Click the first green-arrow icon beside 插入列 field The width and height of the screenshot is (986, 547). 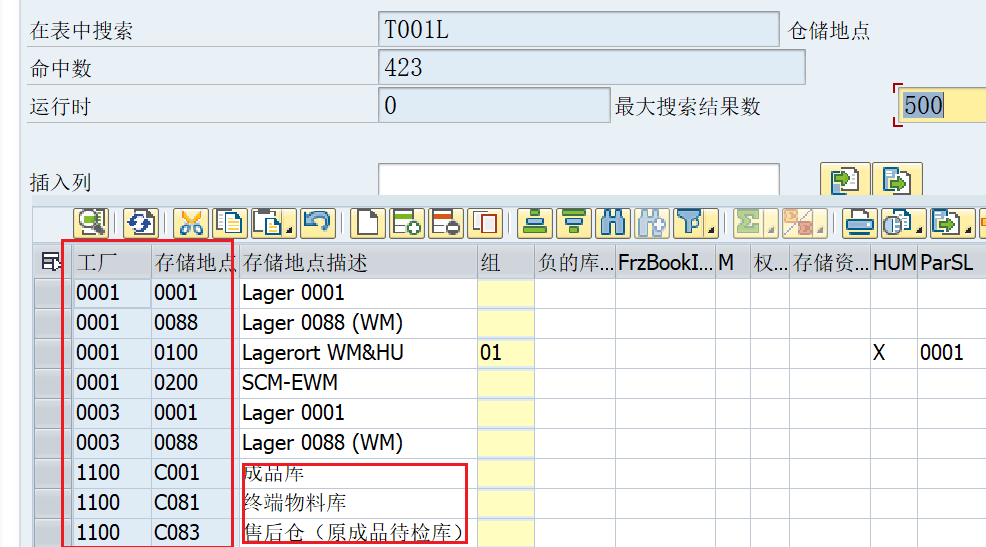click(x=845, y=180)
